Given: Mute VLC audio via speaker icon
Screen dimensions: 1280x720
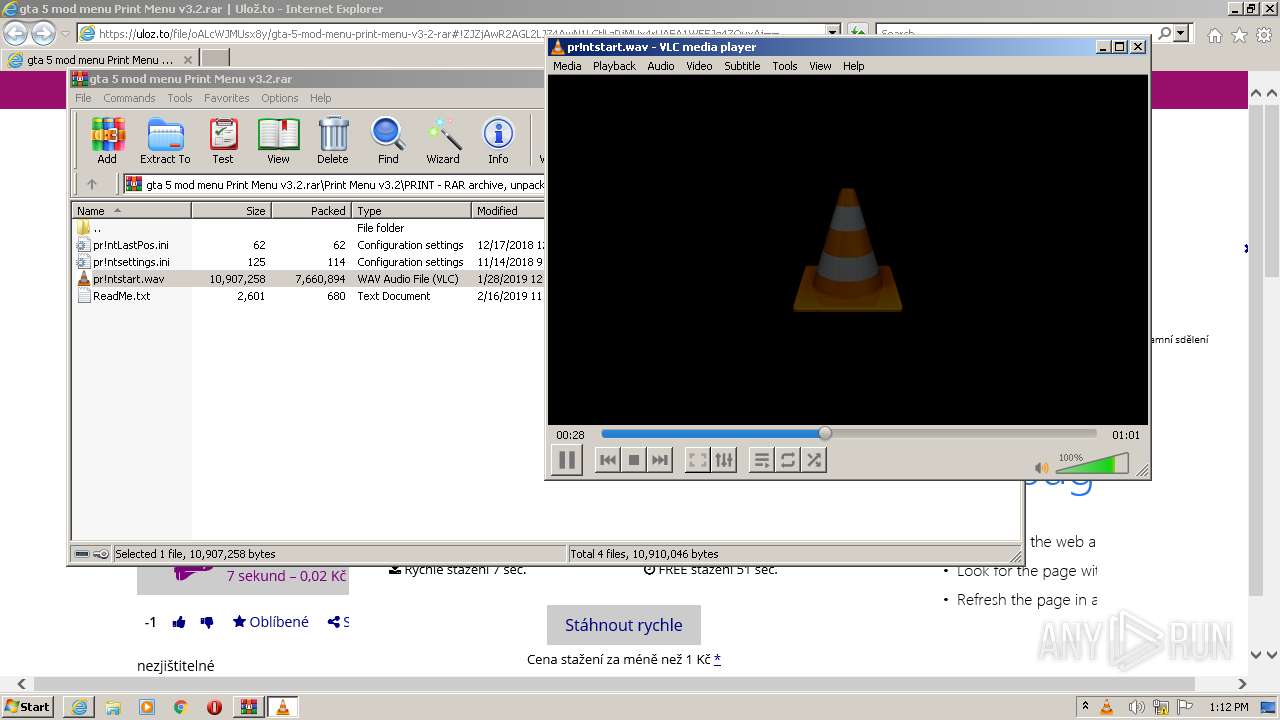Looking at the screenshot, I should pyautogui.click(x=1042, y=467).
